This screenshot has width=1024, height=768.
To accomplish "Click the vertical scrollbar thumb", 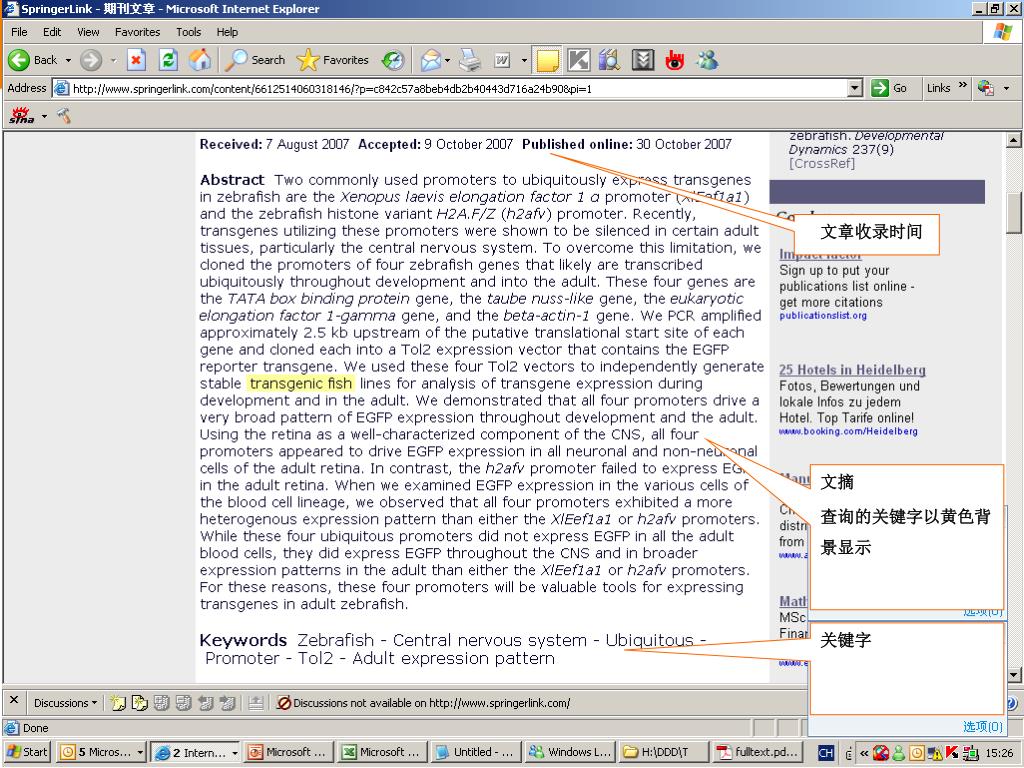I will point(1014,212).
